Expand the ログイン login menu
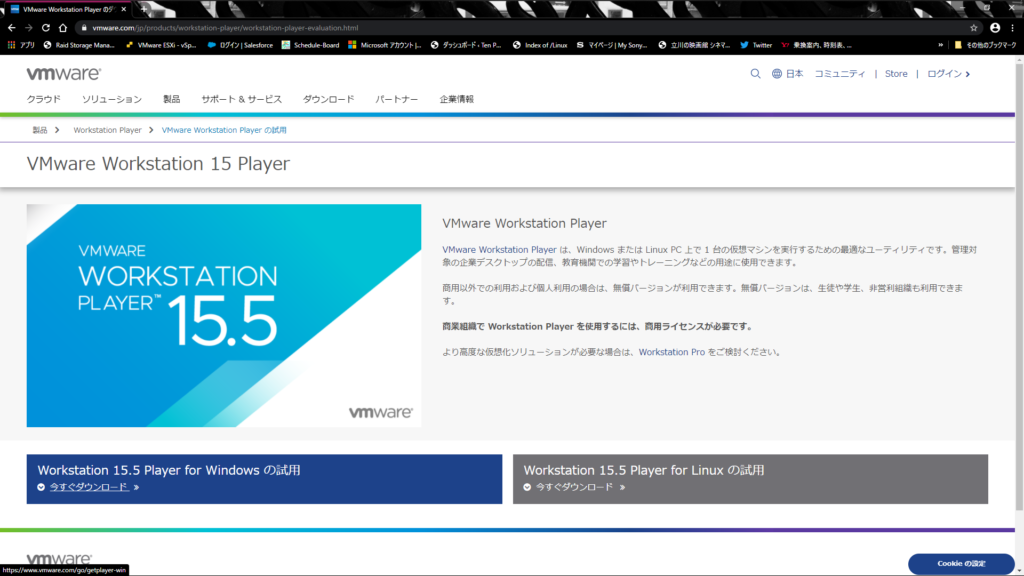Image resolution: width=1024 pixels, height=576 pixels. (949, 74)
